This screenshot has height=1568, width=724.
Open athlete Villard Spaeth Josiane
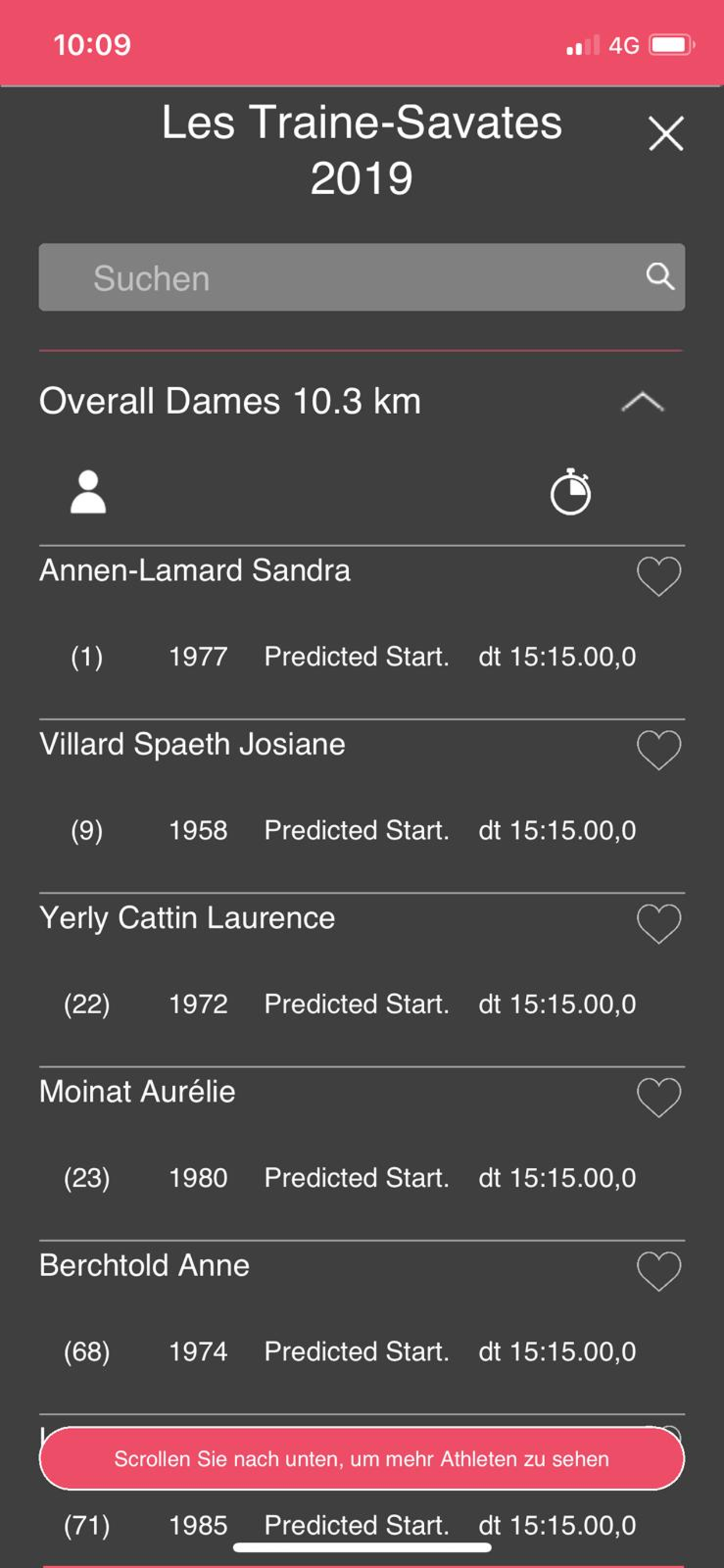tap(192, 744)
